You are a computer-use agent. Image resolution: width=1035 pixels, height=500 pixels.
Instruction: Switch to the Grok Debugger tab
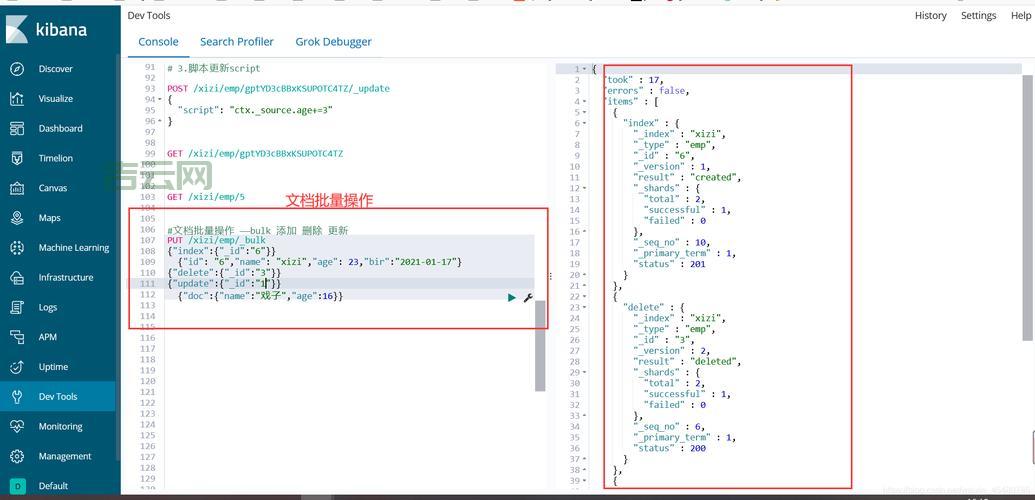click(333, 42)
